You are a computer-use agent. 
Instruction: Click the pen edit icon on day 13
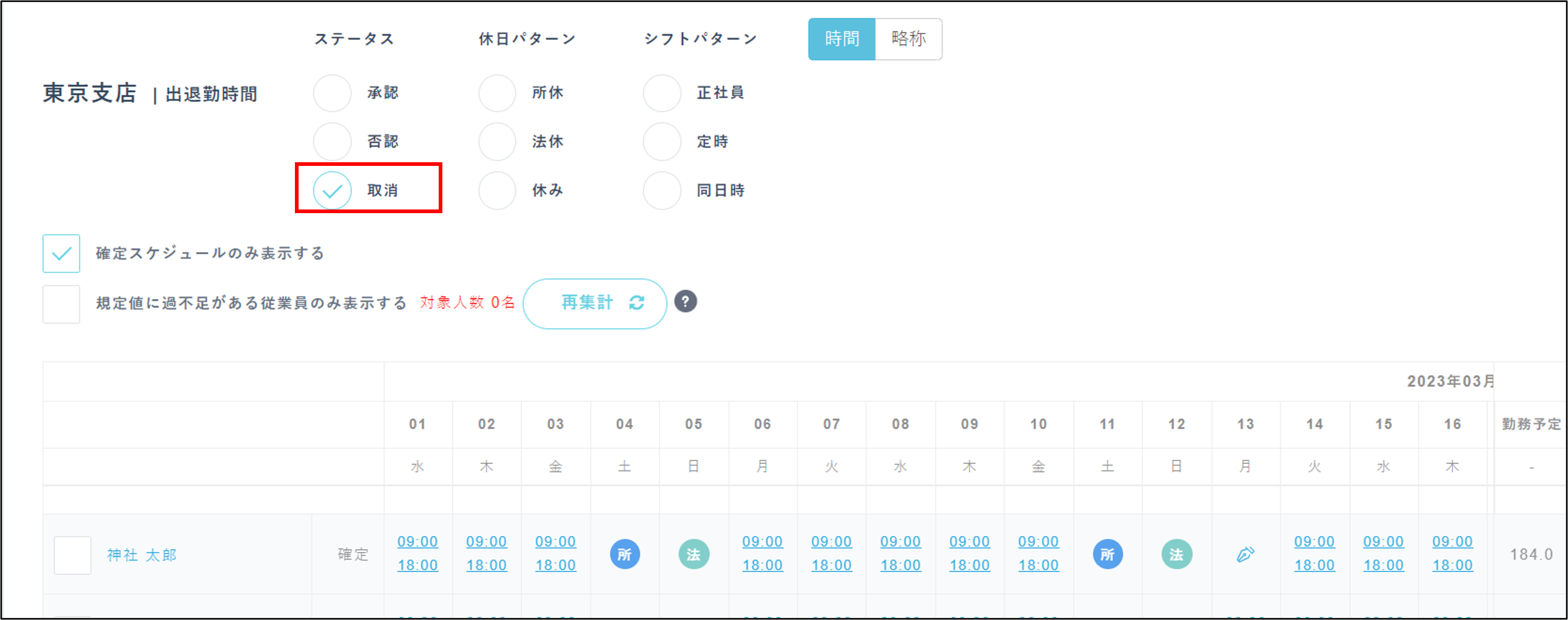click(1245, 554)
